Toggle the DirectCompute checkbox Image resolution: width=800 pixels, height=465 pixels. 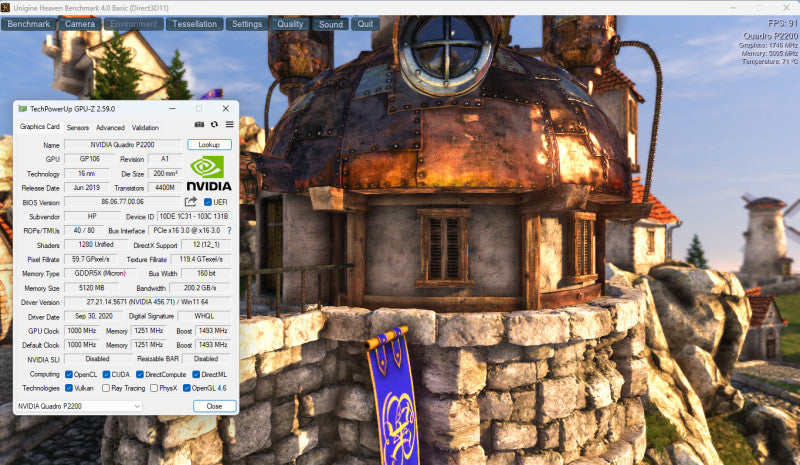coord(140,374)
